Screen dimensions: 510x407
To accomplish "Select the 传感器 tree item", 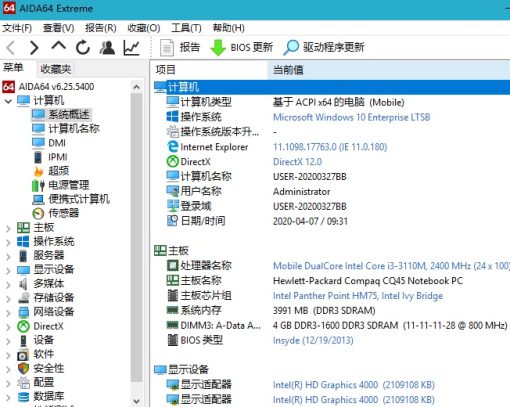I will pos(63,213).
